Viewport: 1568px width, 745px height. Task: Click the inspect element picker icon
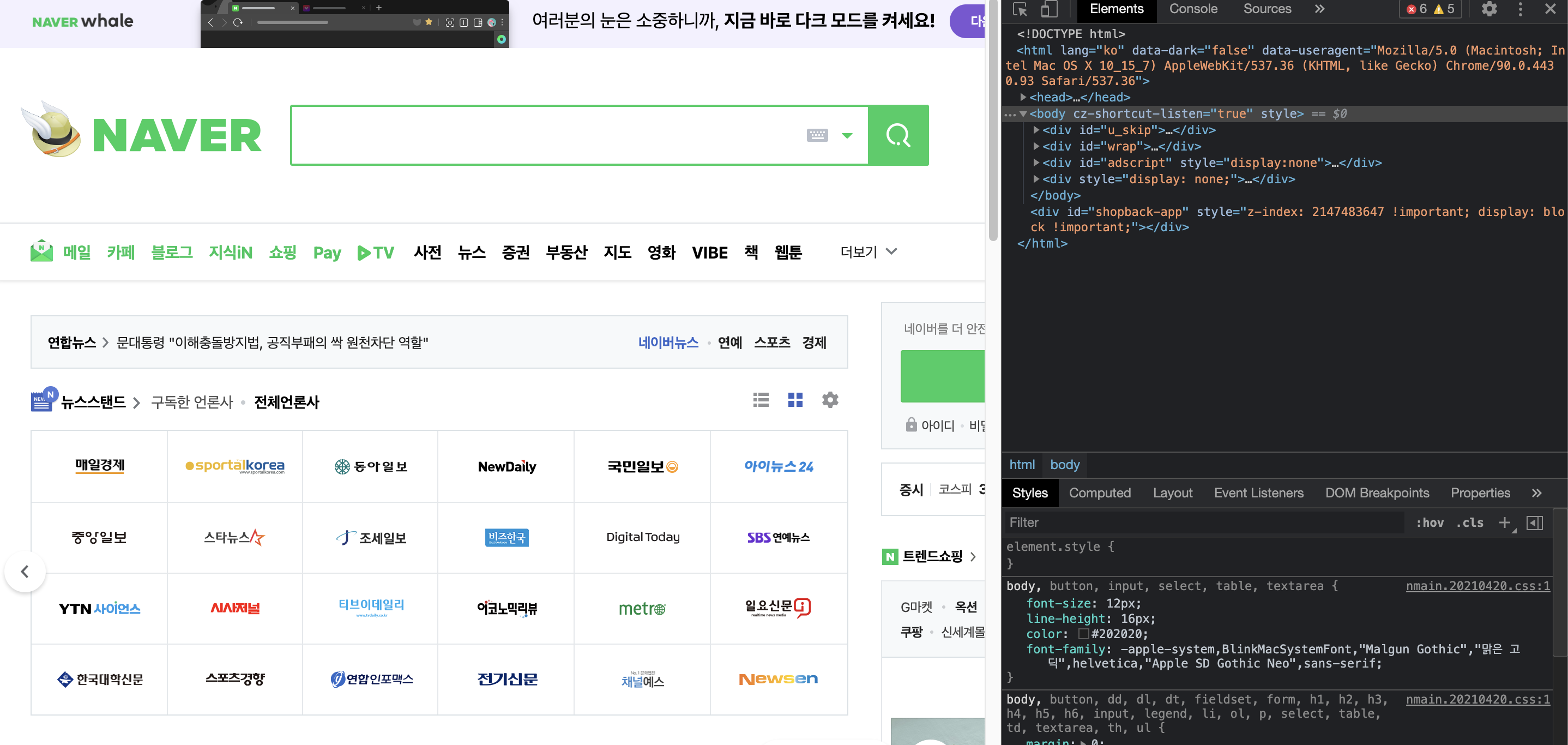[1020, 9]
